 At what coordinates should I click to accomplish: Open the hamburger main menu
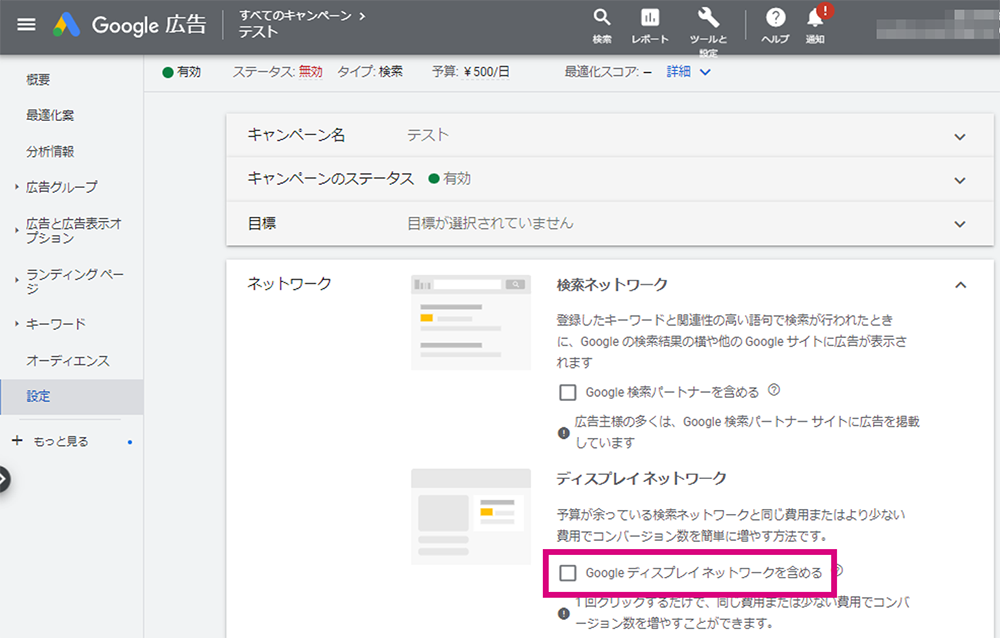[x=26, y=25]
